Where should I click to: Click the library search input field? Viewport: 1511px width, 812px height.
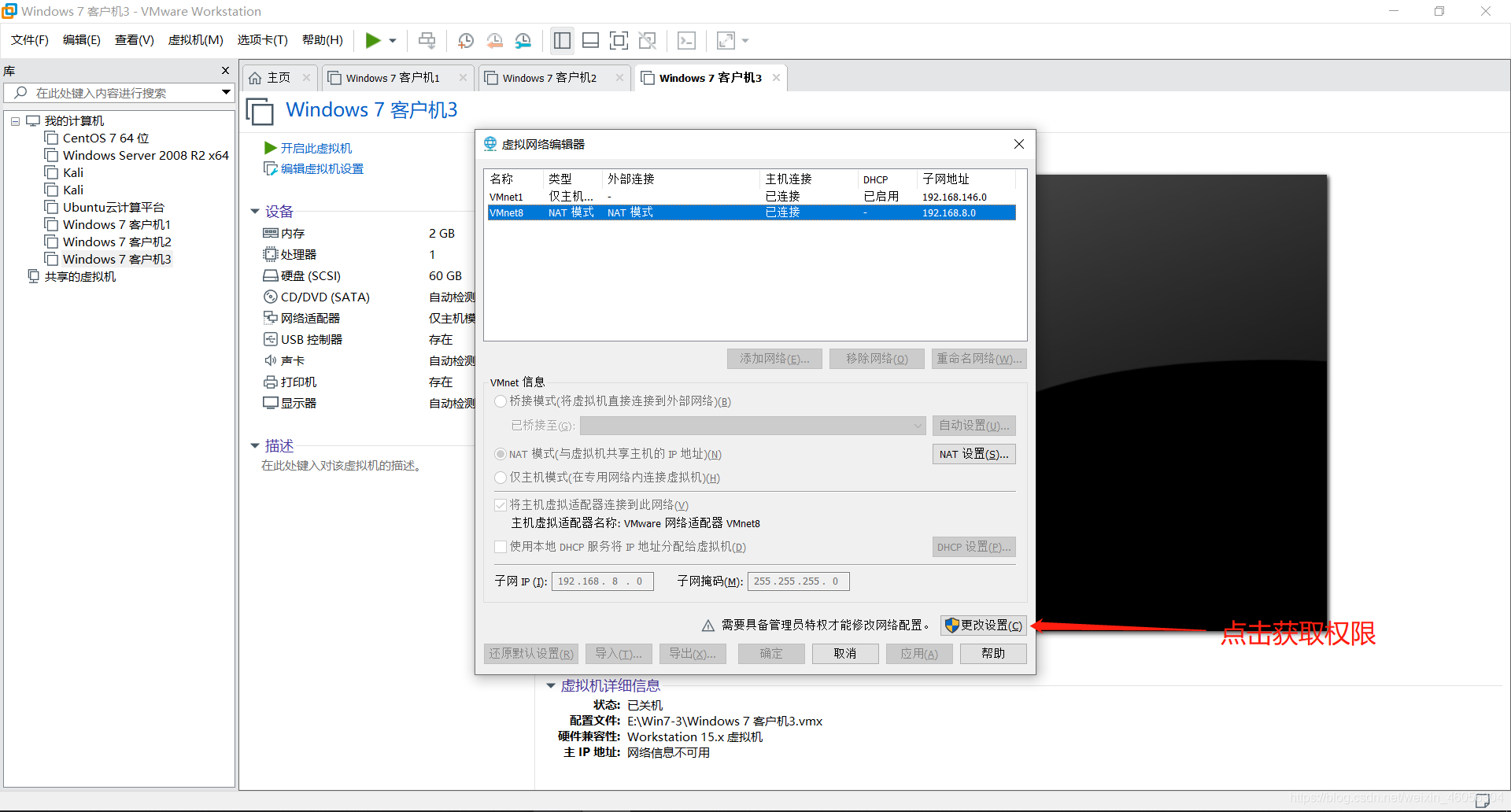[118, 93]
